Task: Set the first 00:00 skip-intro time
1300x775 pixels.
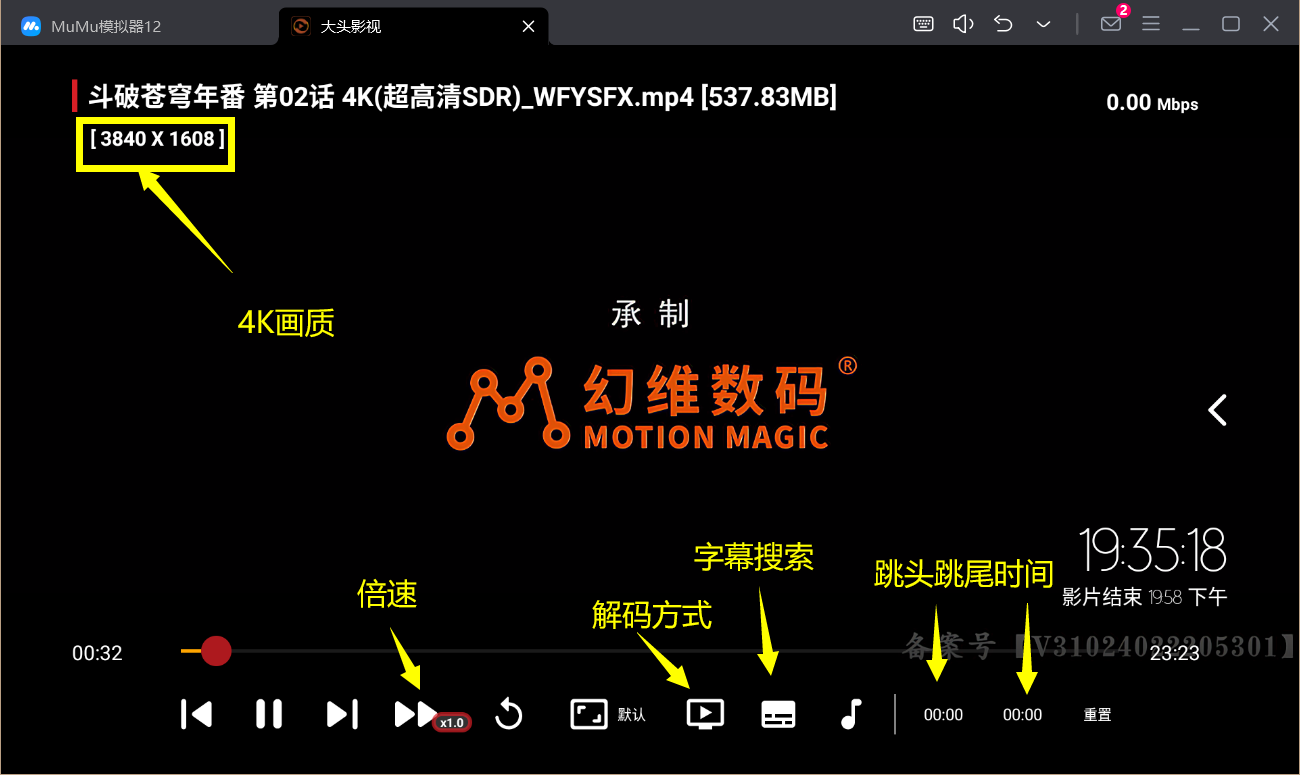Action: coord(943,715)
